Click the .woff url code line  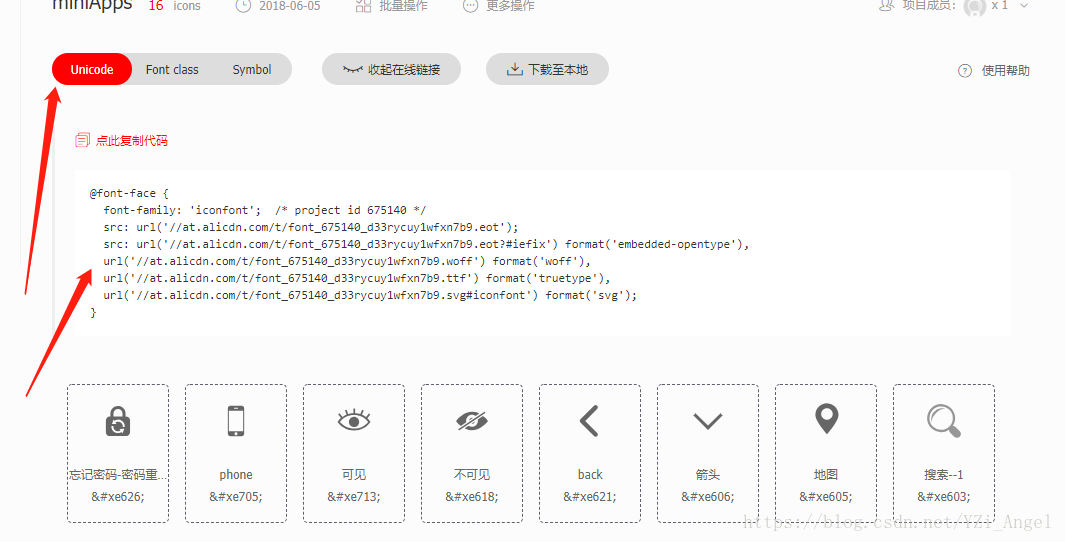tap(346, 261)
